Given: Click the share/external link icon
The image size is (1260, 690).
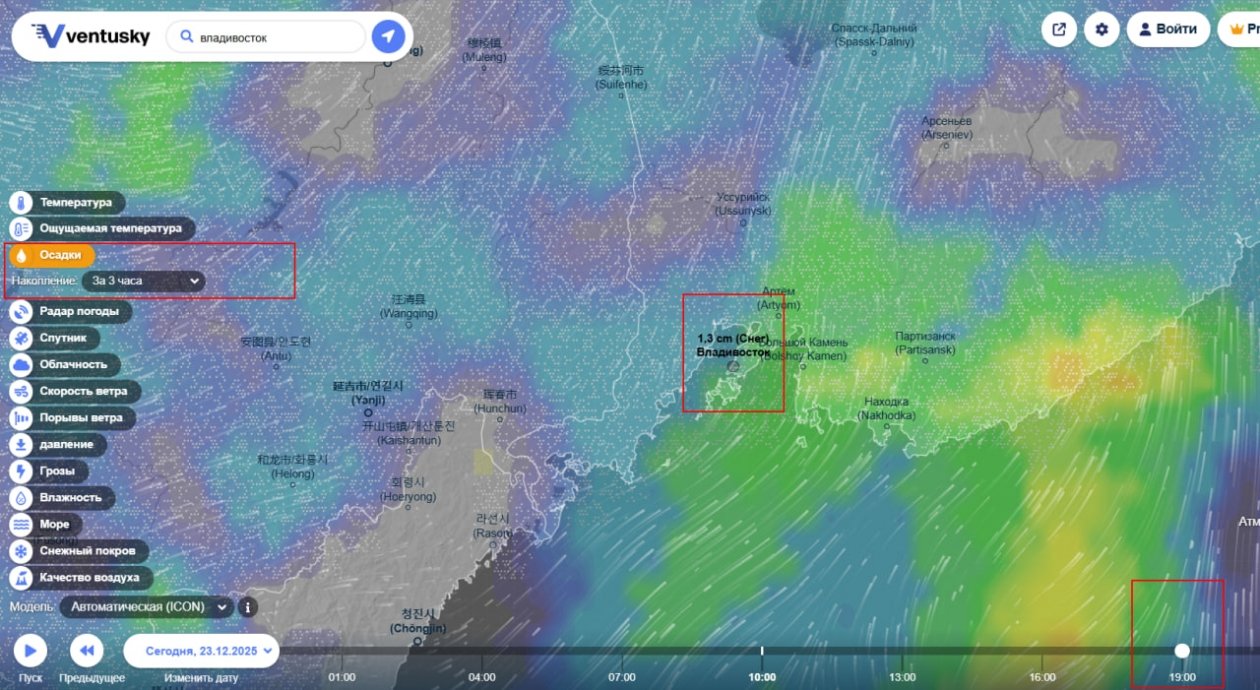Looking at the screenshot, I should 1058,29.
